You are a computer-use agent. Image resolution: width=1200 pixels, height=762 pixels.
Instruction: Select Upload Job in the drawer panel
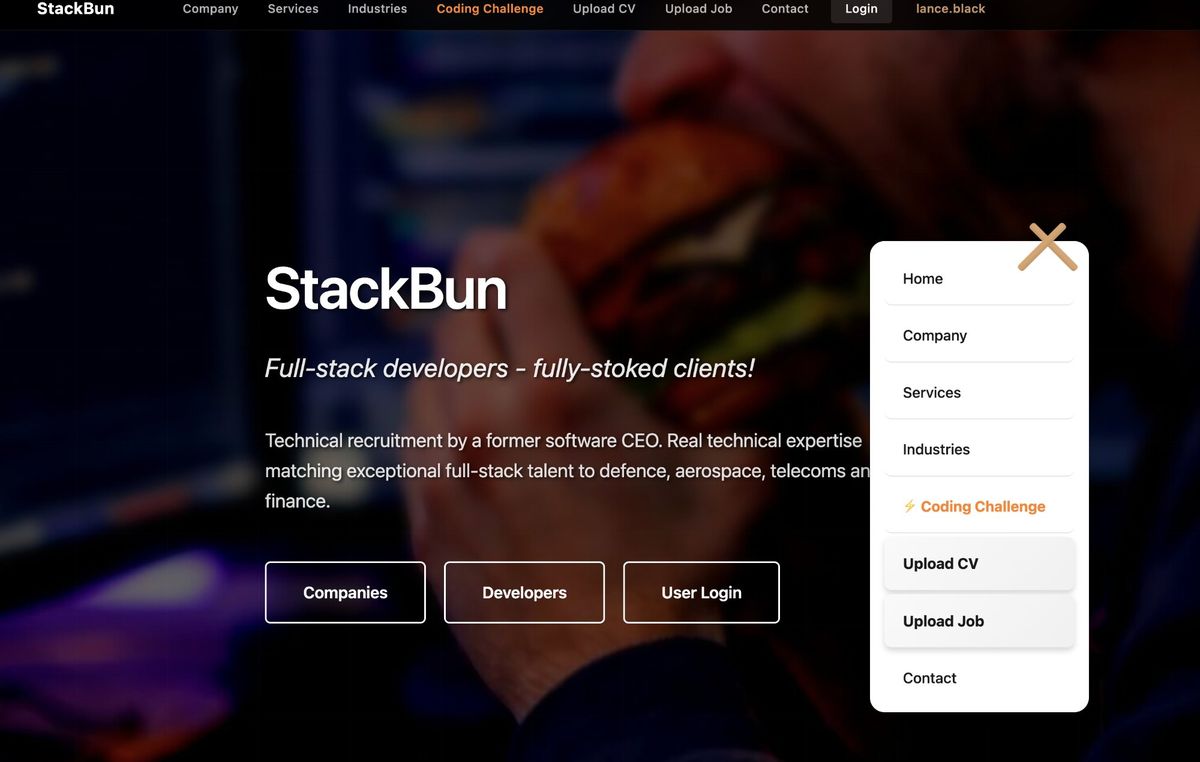943,621
